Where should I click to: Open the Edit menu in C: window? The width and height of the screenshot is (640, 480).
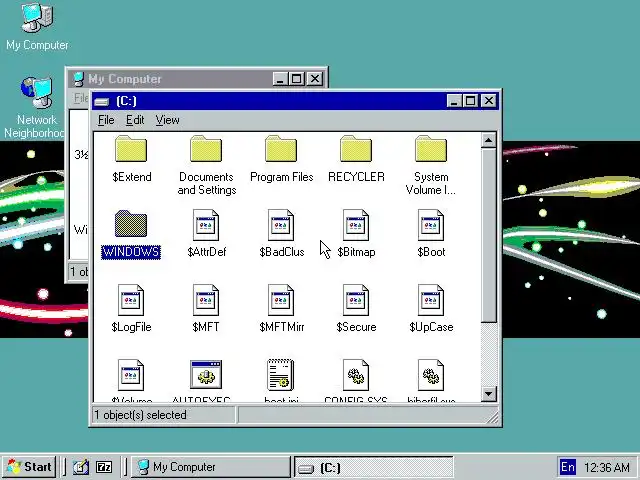click(x=135, y=120)
